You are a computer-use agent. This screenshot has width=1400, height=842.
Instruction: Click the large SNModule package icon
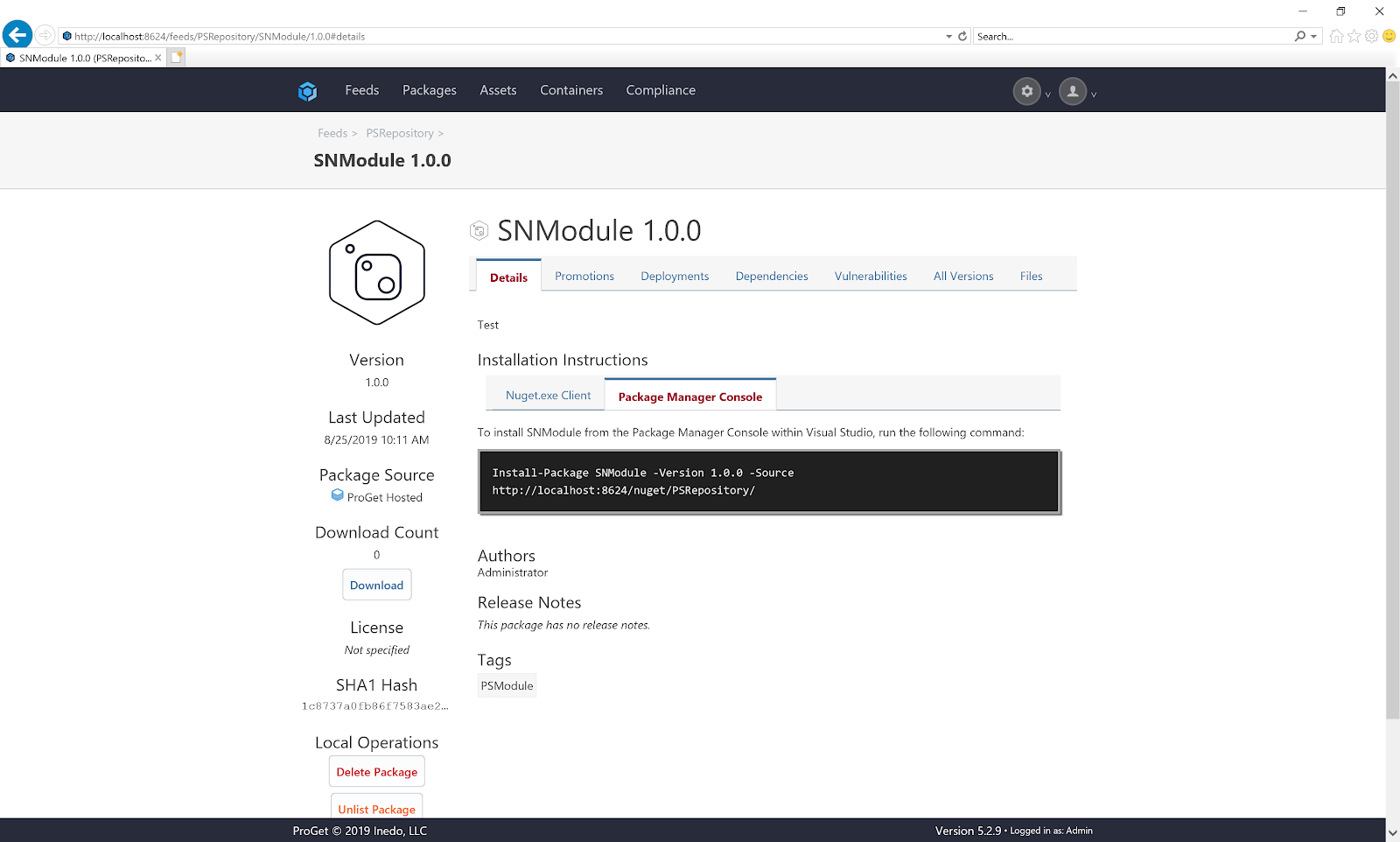(x=377, y=272)
